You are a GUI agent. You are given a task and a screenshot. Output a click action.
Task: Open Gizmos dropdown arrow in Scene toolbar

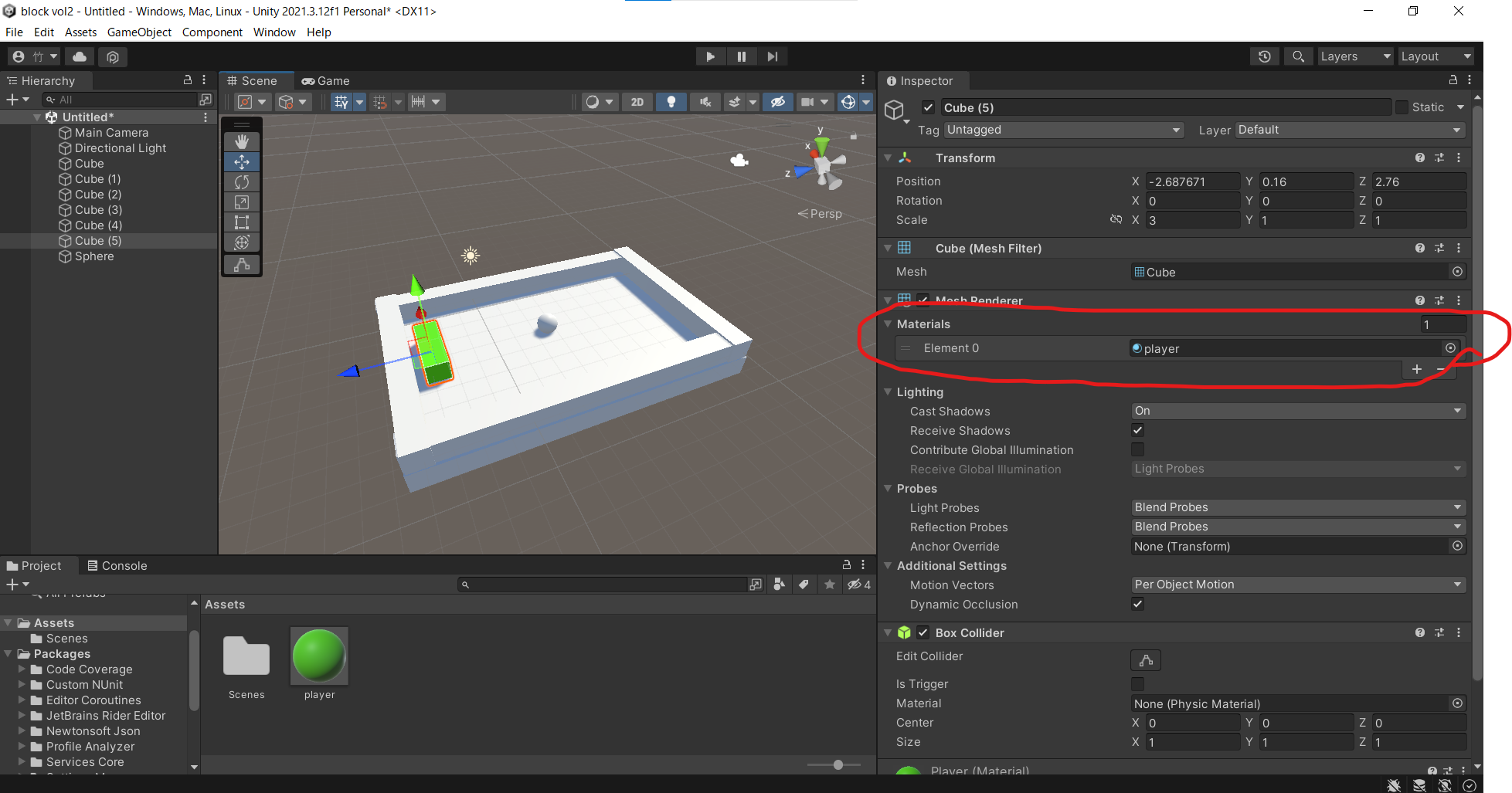(x=867, y=102)
